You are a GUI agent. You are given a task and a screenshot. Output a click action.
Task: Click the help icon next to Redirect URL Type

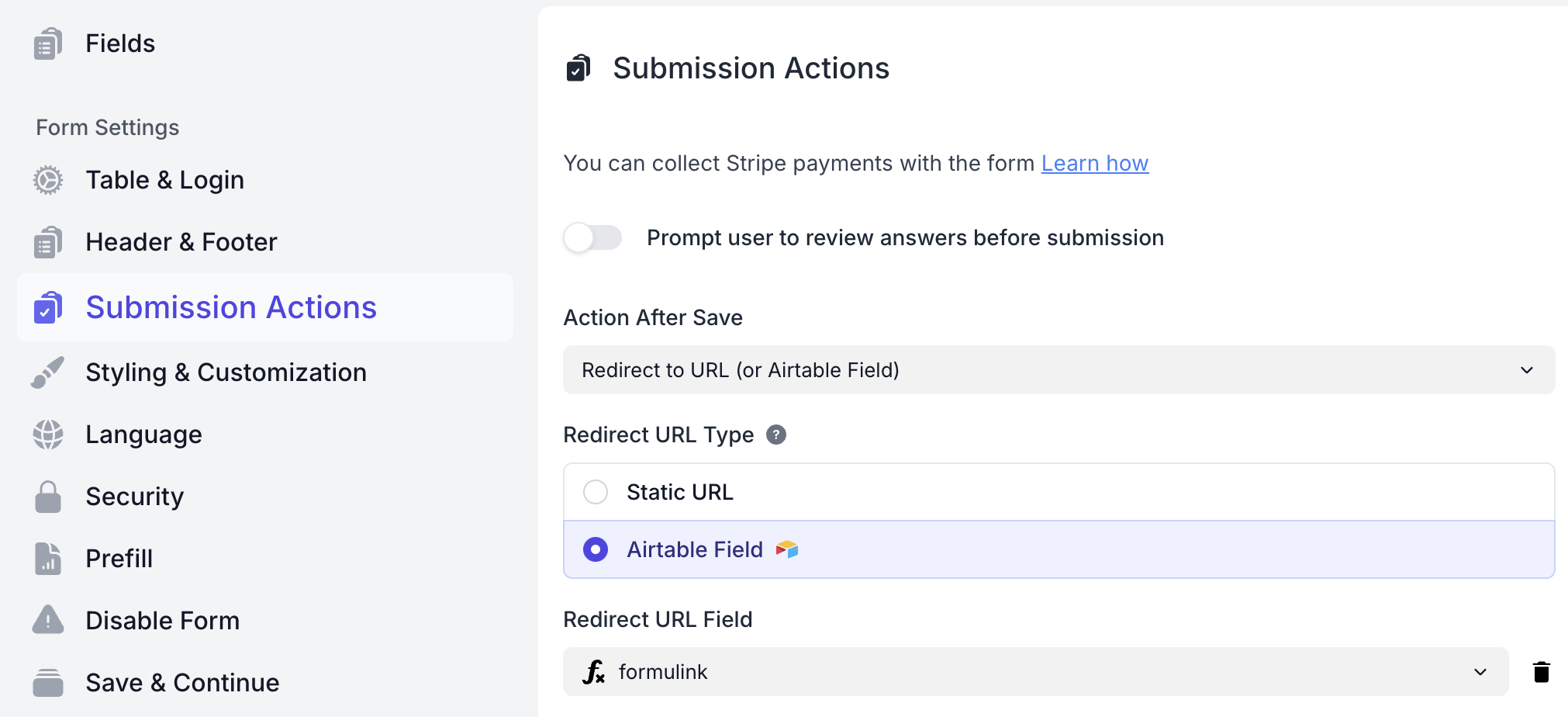(775, 435)
